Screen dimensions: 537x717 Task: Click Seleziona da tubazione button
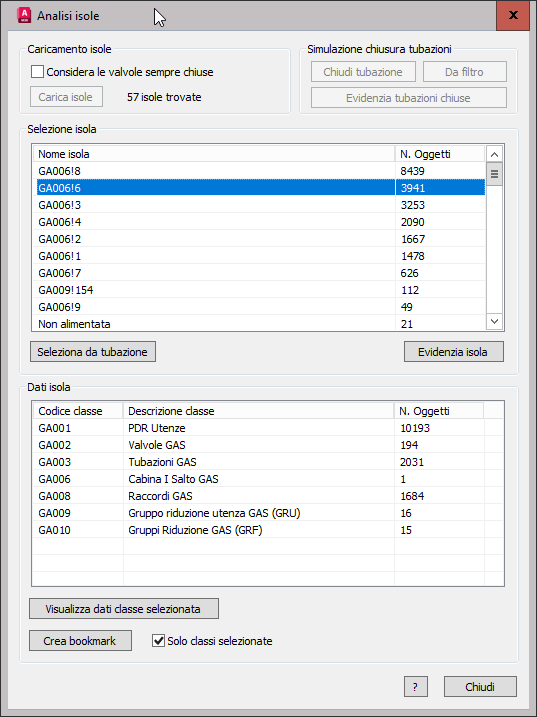click(x=93, y=352)
